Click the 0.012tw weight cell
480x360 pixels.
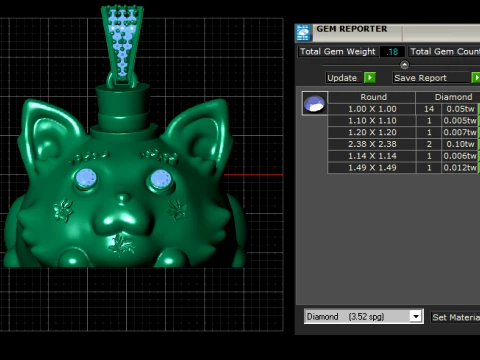[x=460, y=167]
